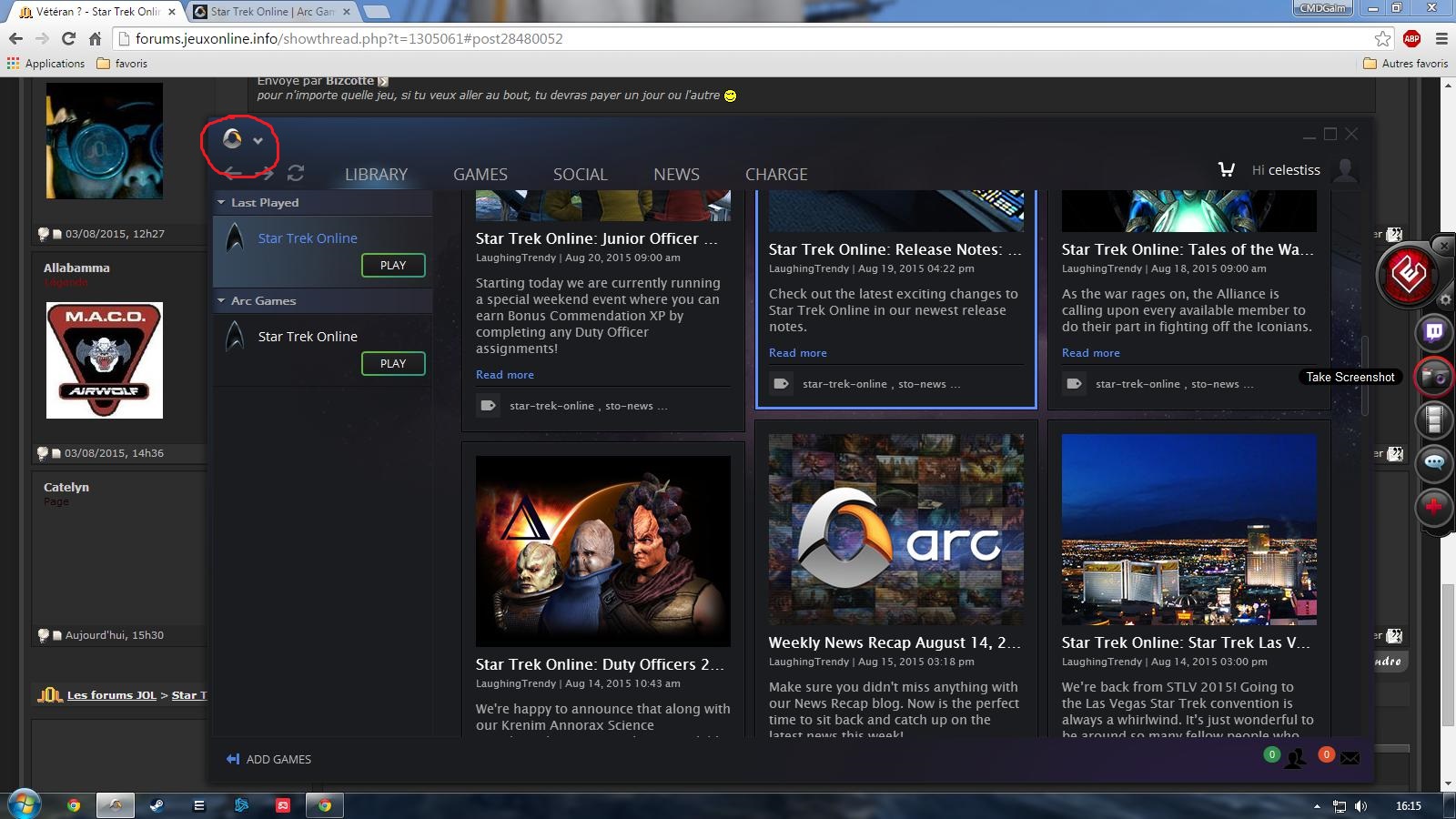The height and width of the screenshot is (819, 1456).
Task: Open the volume control in system tray
Action: coord(1361,806)
